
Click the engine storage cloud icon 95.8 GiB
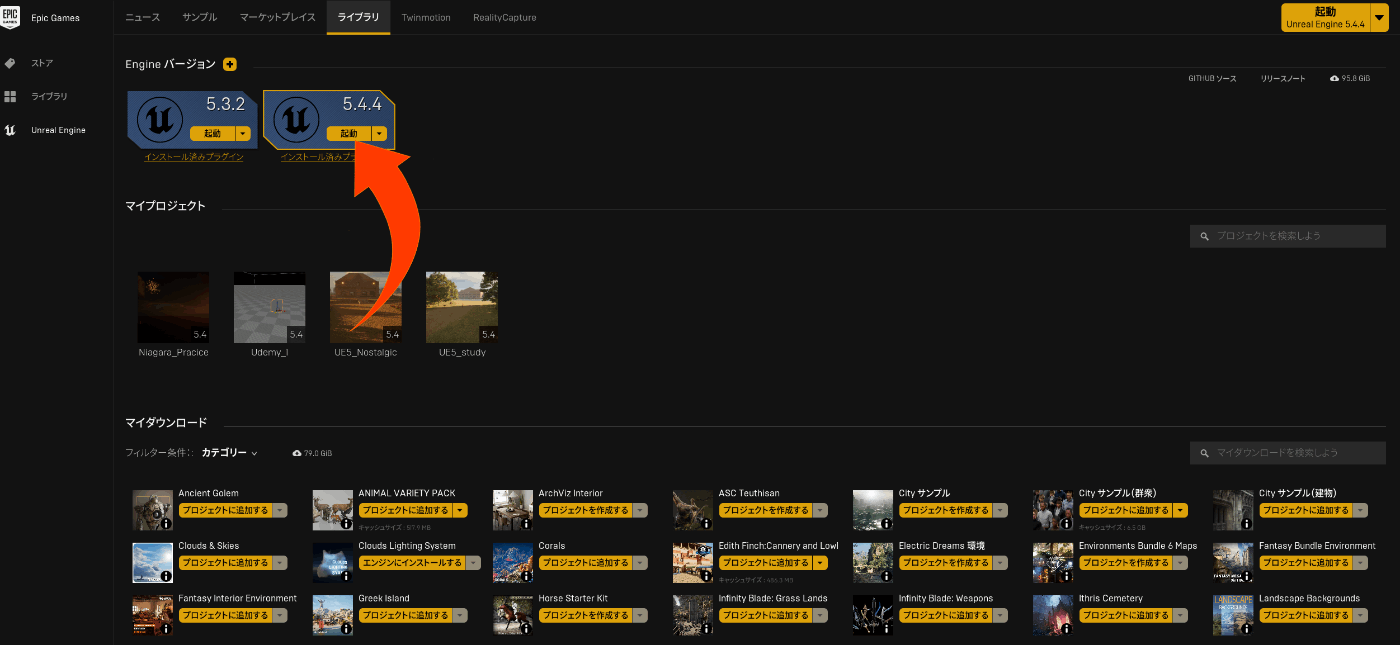pos(1335,78)
